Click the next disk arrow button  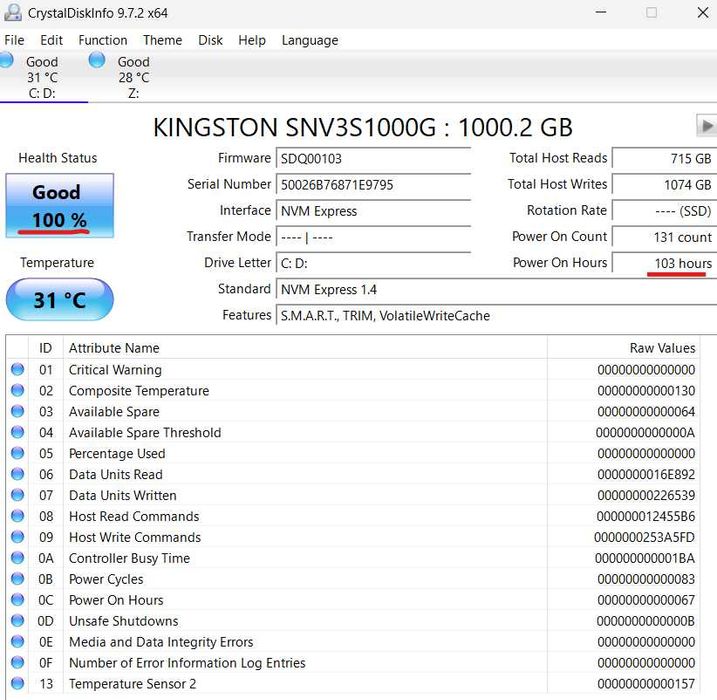click(x=706, y=126)
